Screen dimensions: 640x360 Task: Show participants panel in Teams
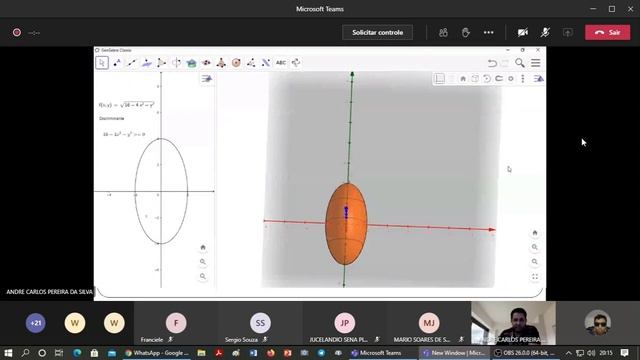pyautogui.click(x=443, y=32)
